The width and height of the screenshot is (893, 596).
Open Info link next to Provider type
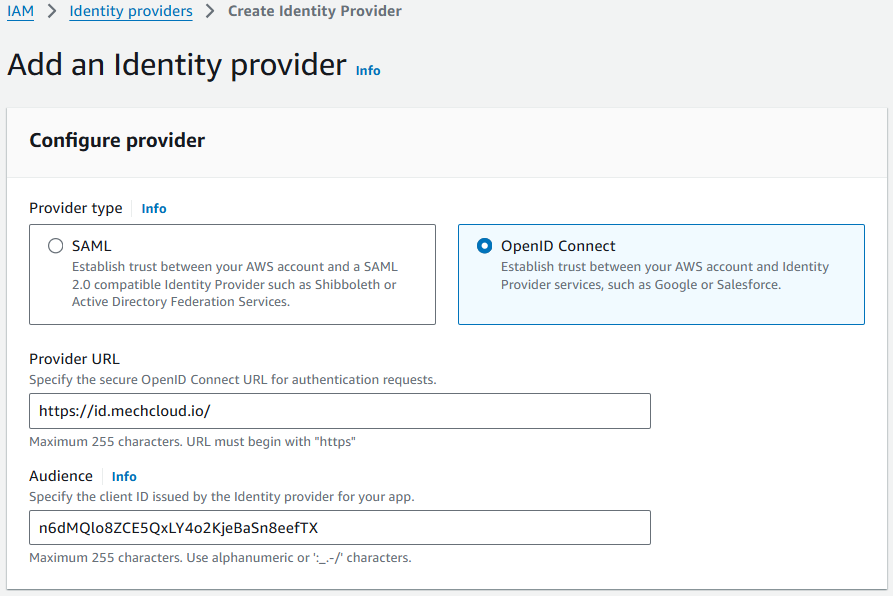[154, 209]
